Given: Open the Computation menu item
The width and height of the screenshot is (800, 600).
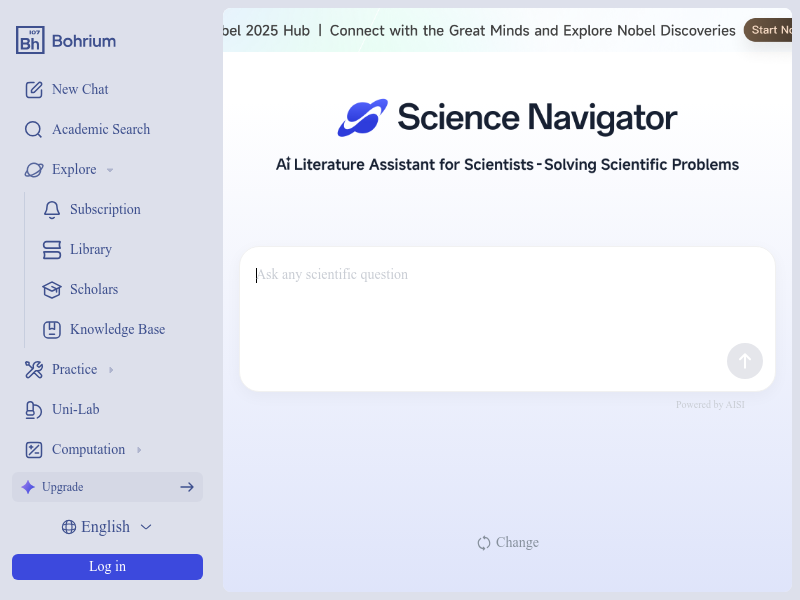Looking at the screenshot, I should click(x=88, y=450).
